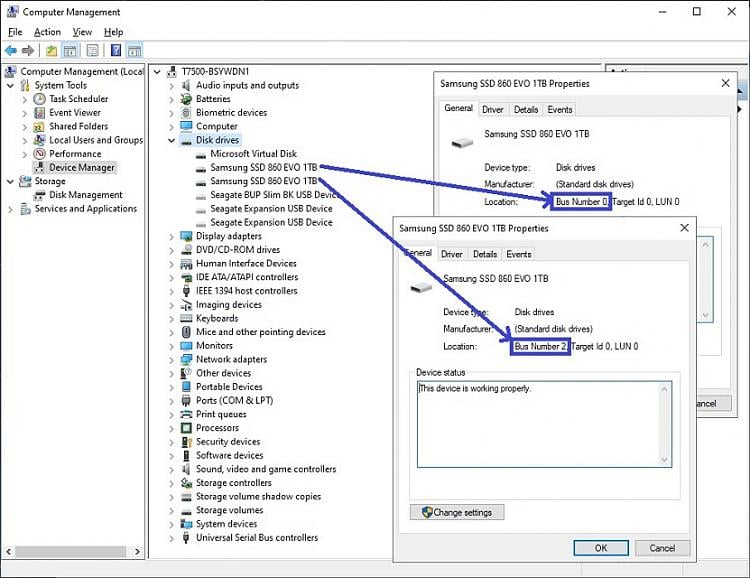
Task: Select the first Samsung SSD 860 EVO 1TB
Action: [264, 167]
